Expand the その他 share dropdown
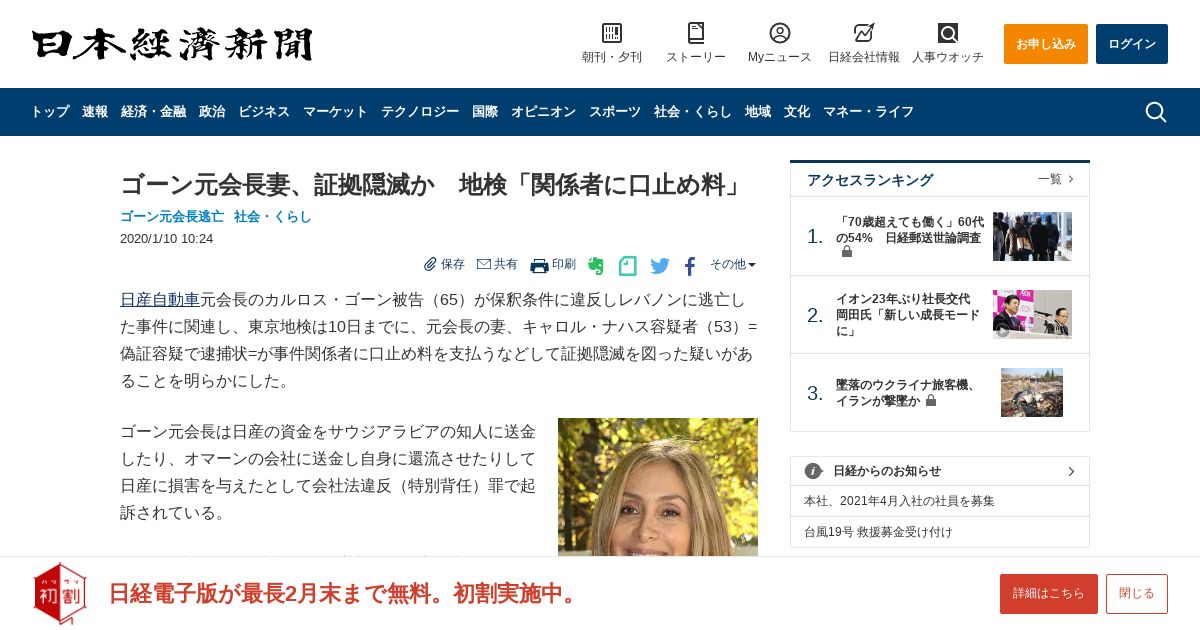1200x630 pixels. coord(733,264)
